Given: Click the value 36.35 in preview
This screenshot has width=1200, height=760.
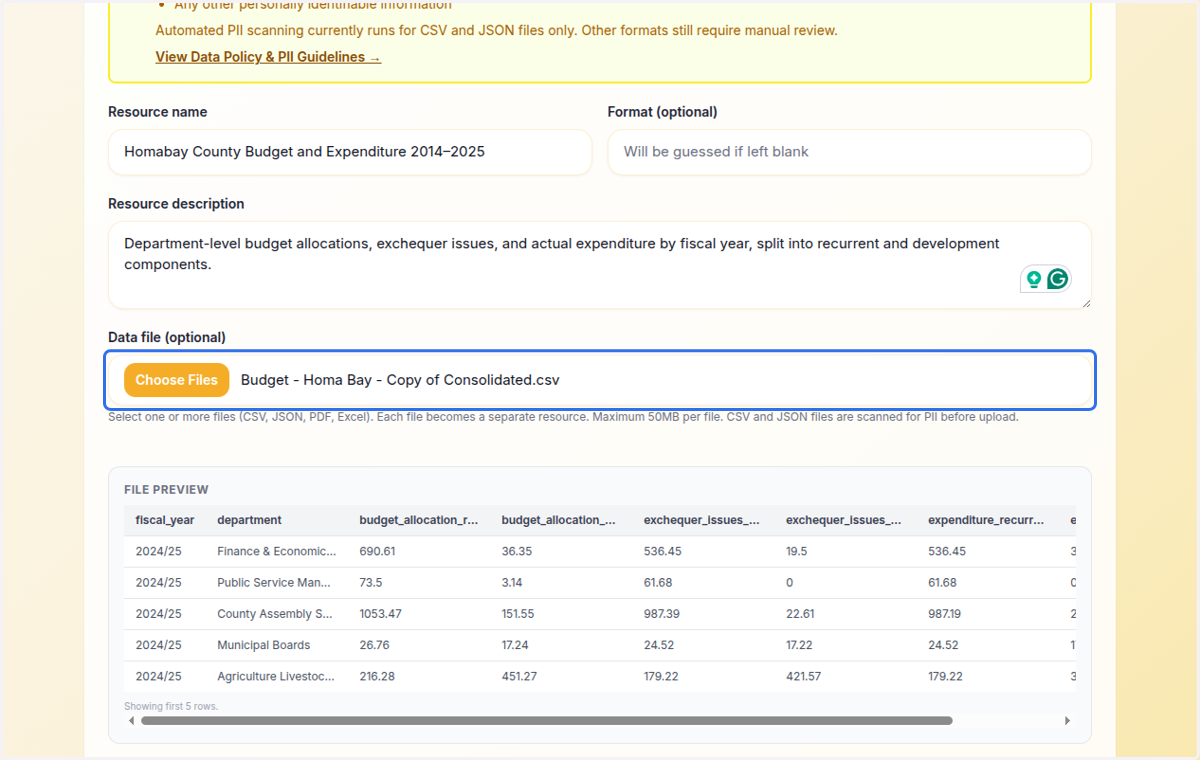Looking at the screenshot, I should 516,551.
